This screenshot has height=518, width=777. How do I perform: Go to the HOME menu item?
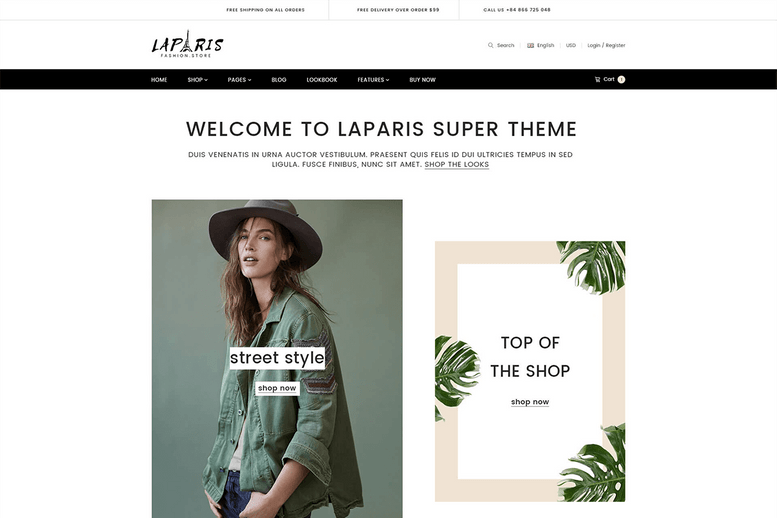point(159,79)
